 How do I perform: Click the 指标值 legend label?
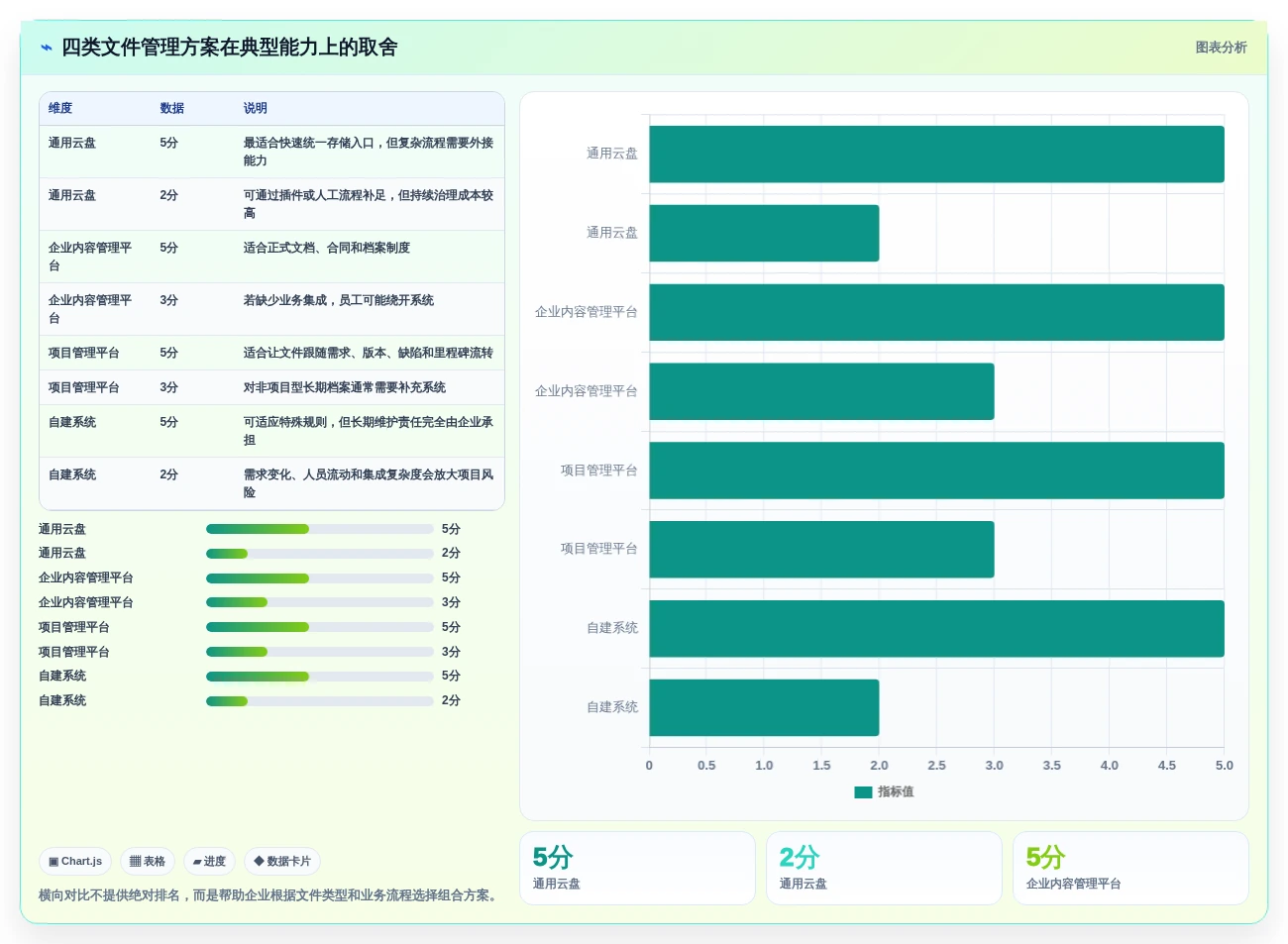pos(896,792)
